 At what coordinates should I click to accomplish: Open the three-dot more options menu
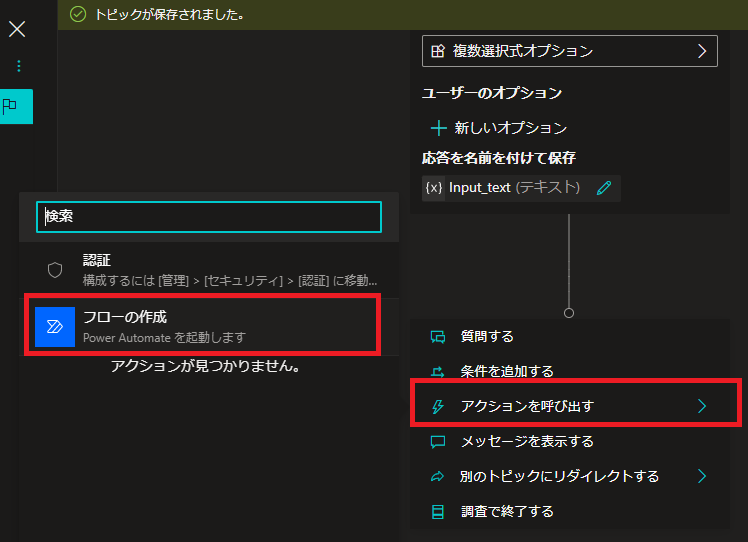(x=19, y=66)
